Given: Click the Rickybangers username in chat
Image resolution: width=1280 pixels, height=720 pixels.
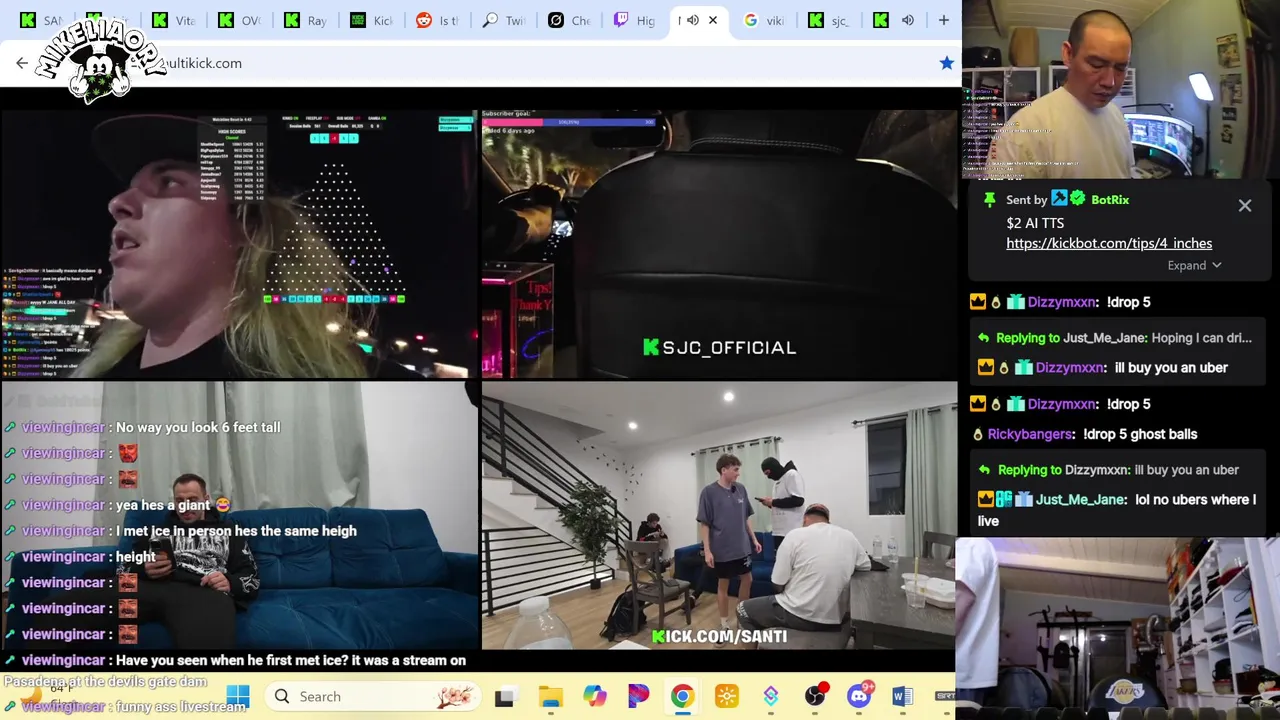Looking at the screenshot, I should click(x=1030, y=434).
